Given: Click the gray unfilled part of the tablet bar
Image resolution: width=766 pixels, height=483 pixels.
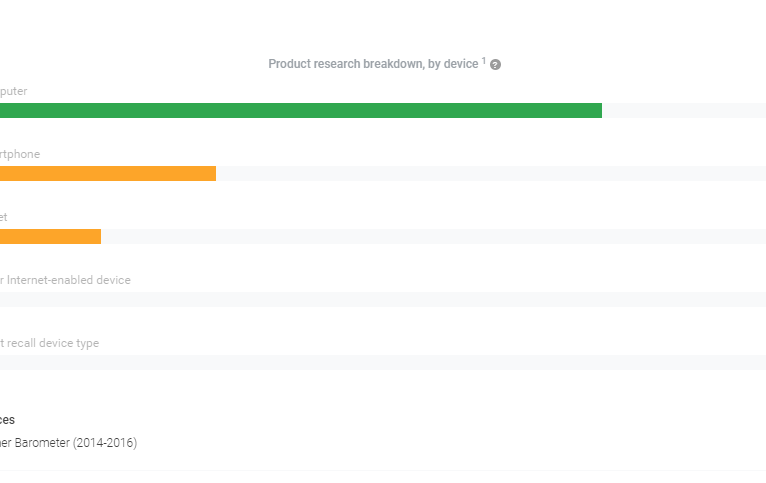Looking at the screenshot, I should click(x=430, y=236).
